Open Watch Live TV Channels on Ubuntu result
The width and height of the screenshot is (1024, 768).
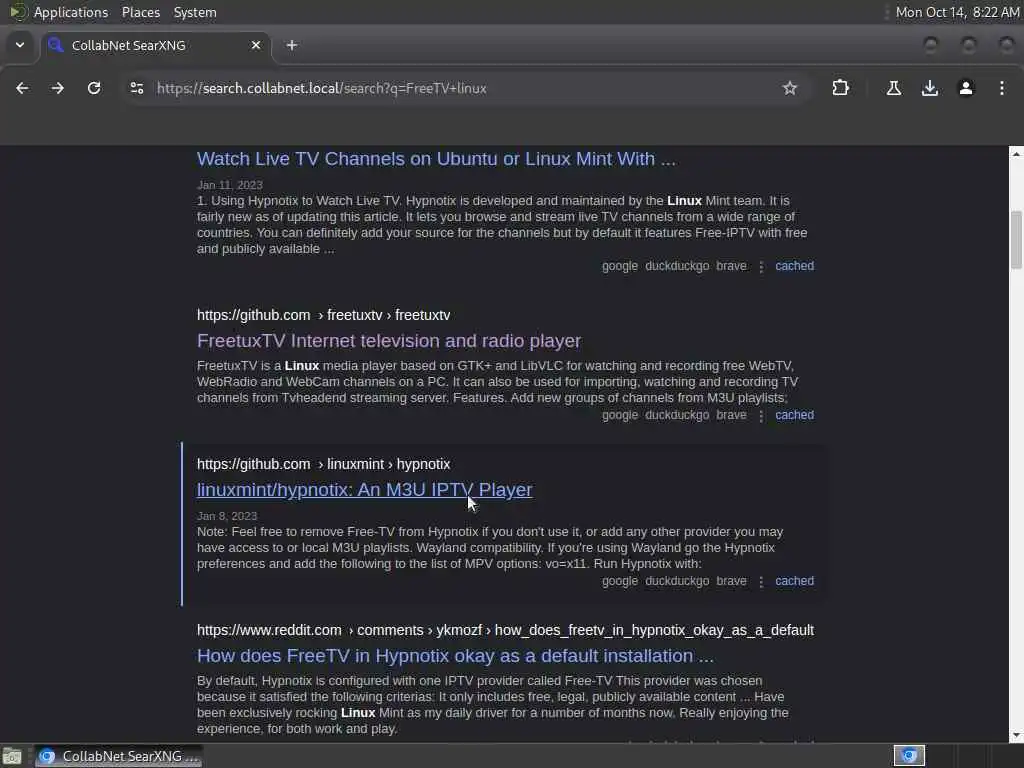436,159
